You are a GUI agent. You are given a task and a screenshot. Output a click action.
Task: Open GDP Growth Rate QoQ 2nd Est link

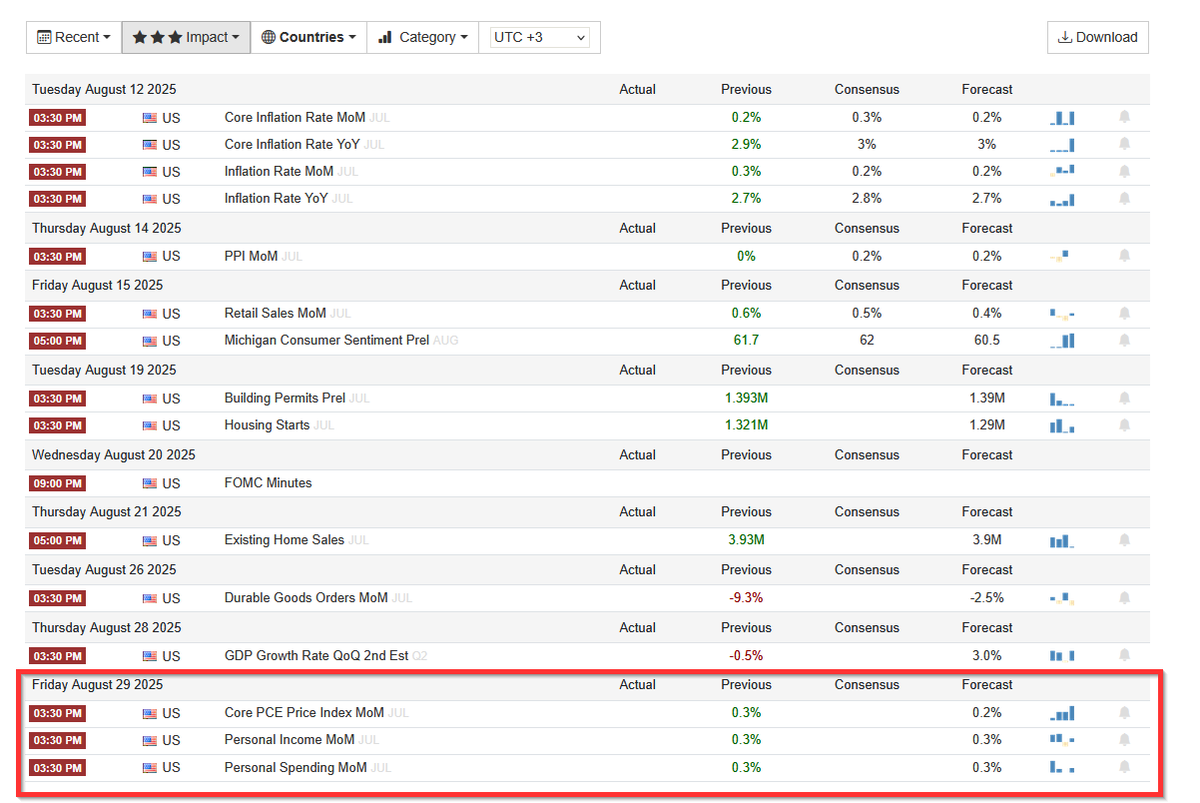(316, 656)
